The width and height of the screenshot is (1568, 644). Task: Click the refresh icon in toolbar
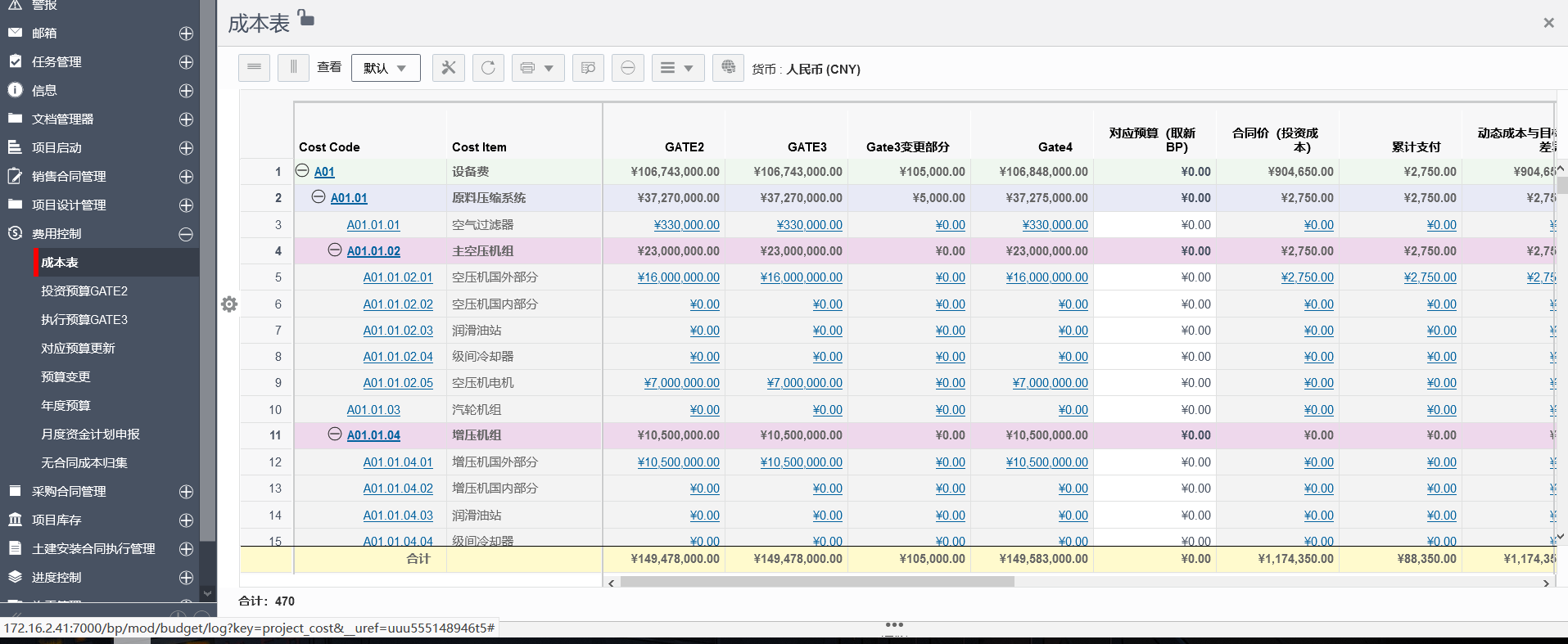488,68
